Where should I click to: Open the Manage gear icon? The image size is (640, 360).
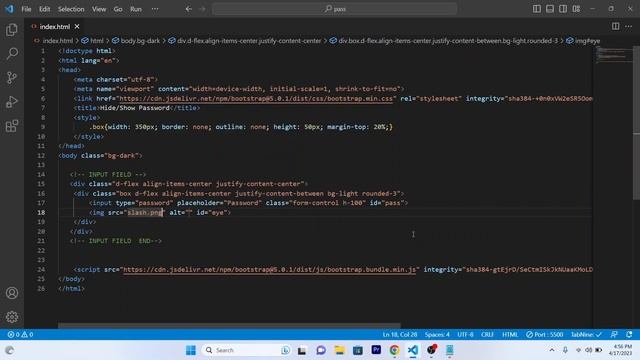coord(12,317)
